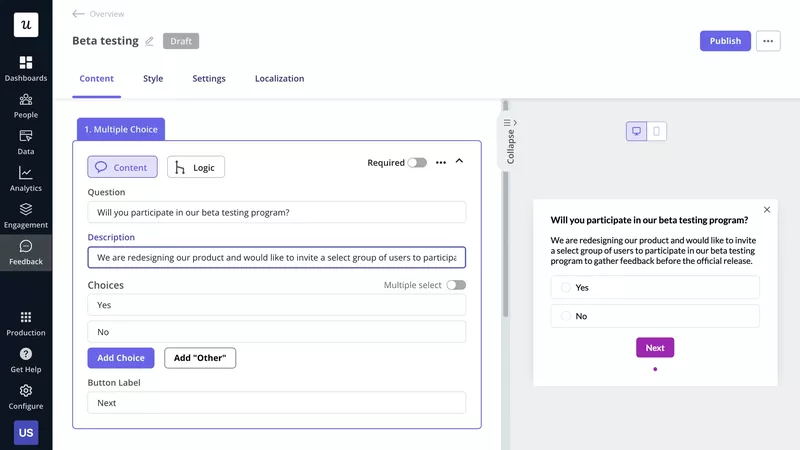Switch preview to mobile view

657,131
